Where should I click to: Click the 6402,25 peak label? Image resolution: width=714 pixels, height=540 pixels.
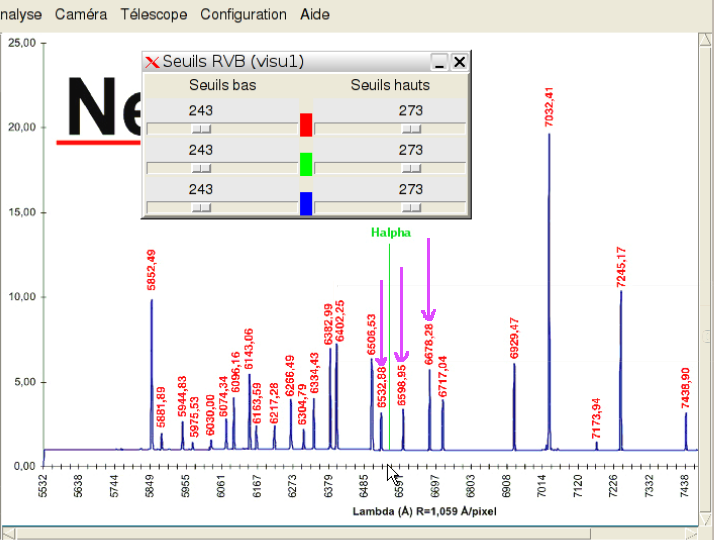339,321
